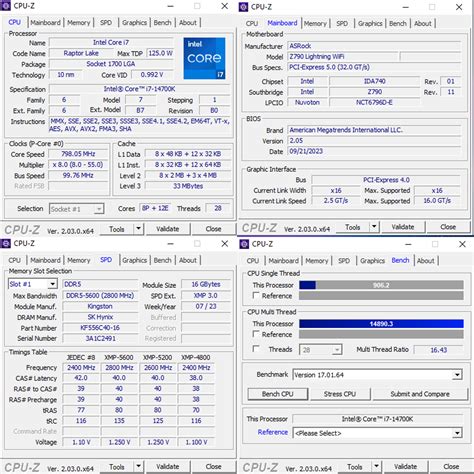Click Graphic Interface Bus PCI-Express 4.0
Screen dimensions: 474x474
pos(386,180)
